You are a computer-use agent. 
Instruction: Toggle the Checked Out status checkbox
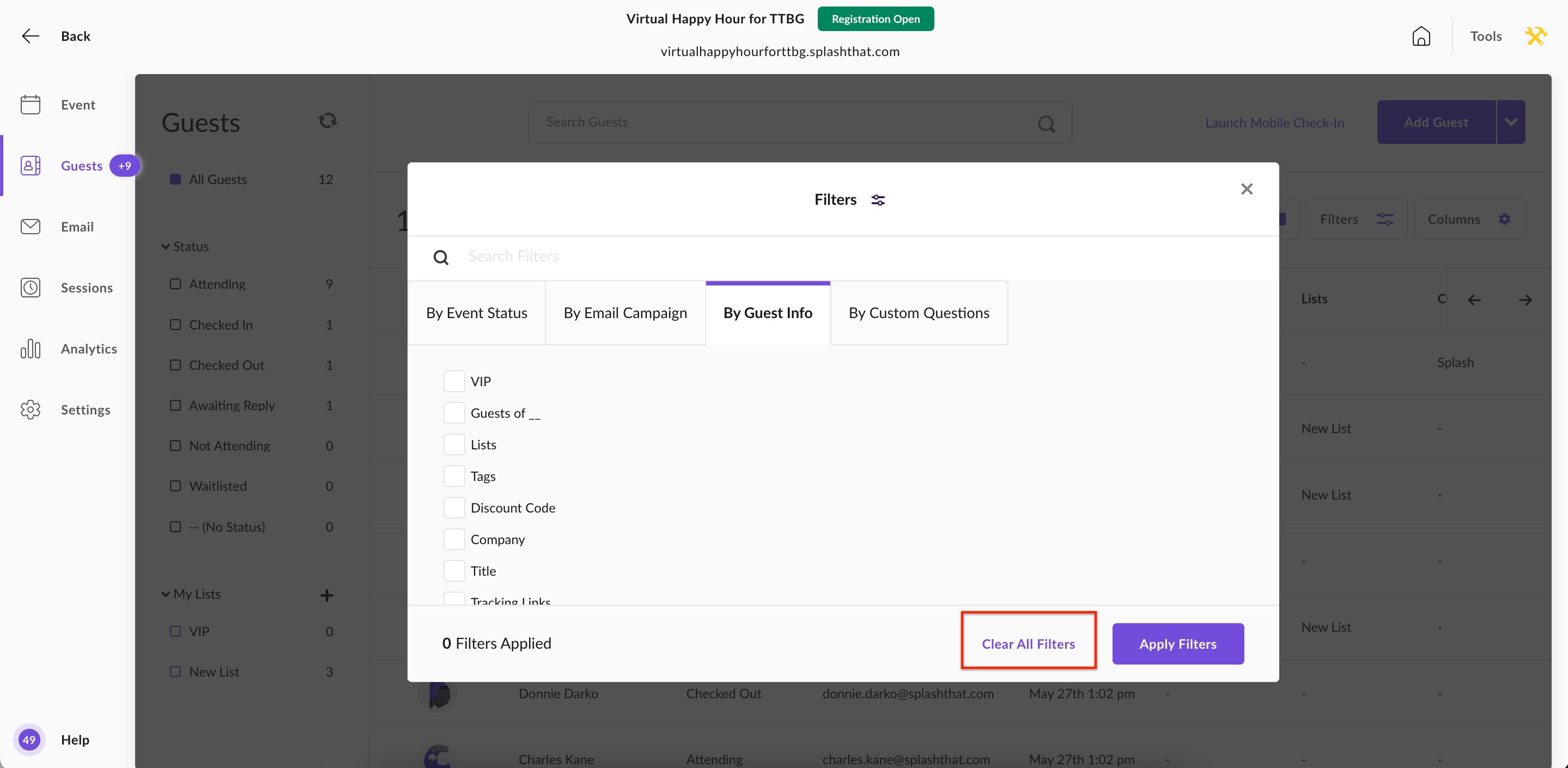pos(175,364)
